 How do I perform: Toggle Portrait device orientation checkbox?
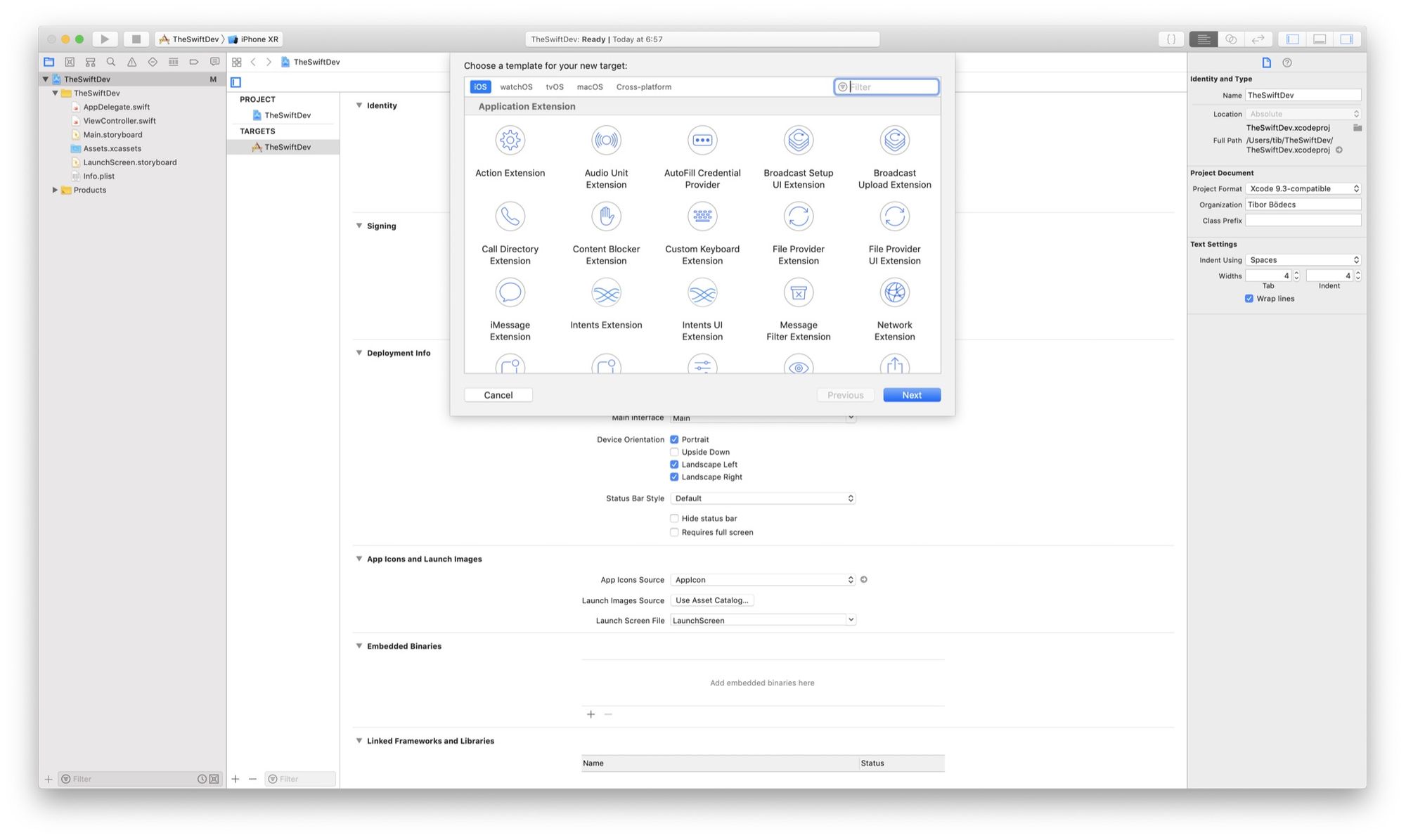(674, 439)
